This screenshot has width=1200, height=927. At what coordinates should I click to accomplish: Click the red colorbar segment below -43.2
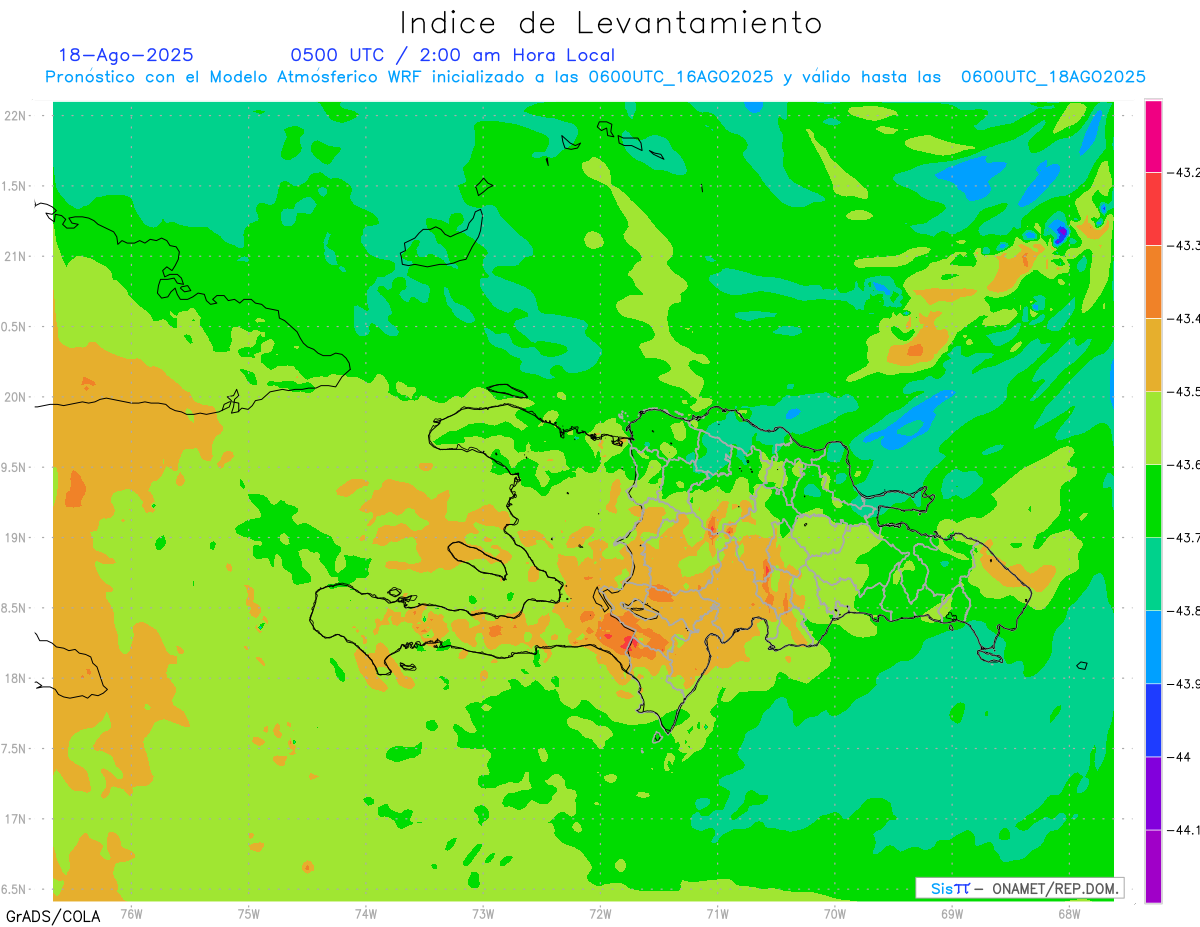(x=1153, y=208)
